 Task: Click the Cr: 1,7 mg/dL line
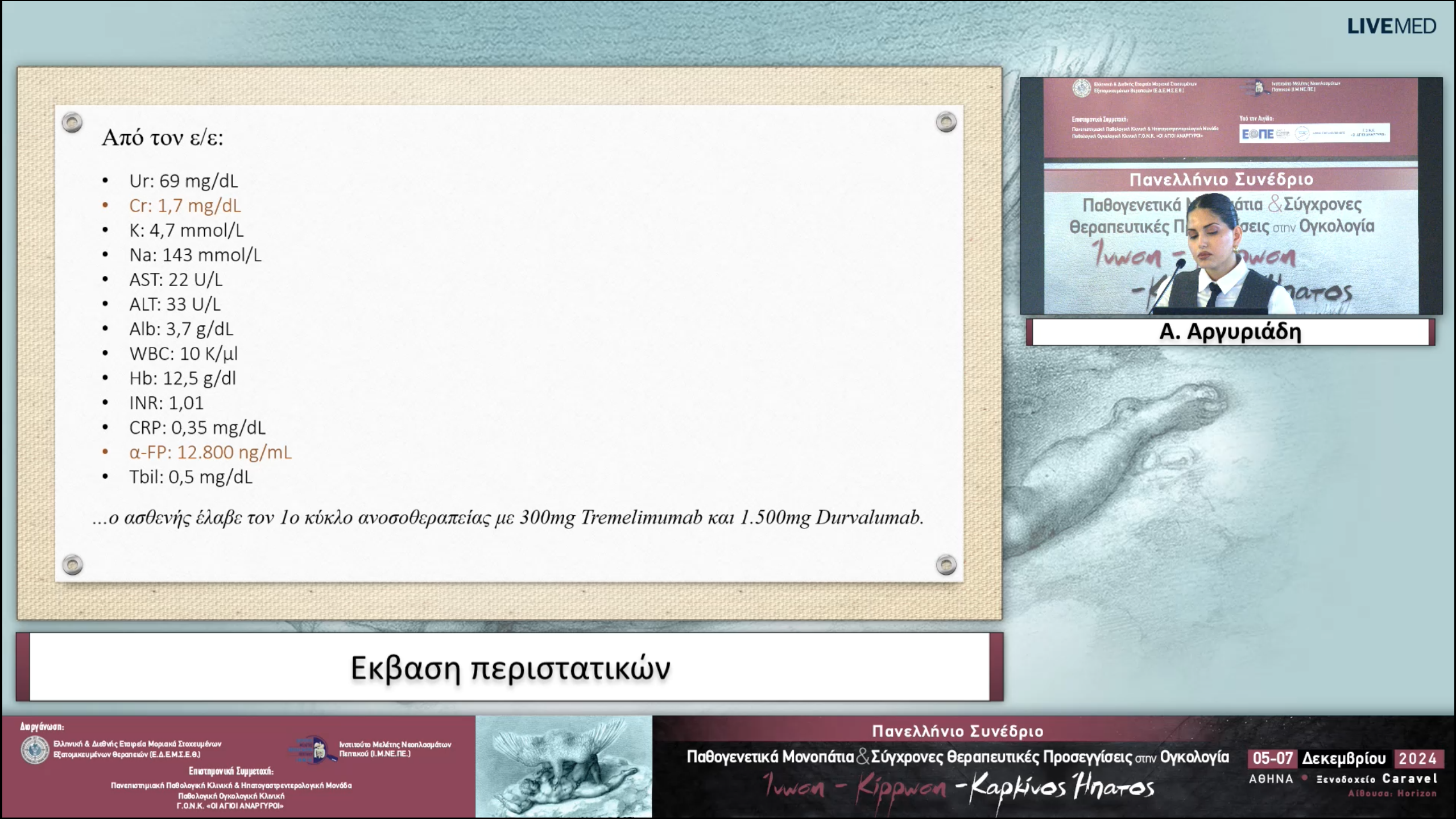point(185,205)
